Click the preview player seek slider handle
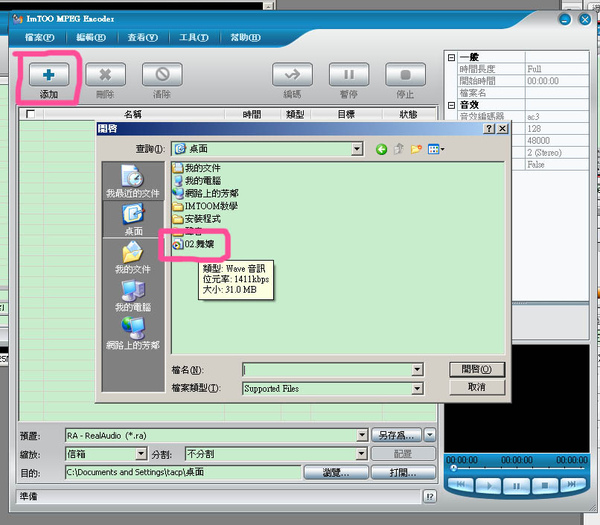 [x=453, y=468]
